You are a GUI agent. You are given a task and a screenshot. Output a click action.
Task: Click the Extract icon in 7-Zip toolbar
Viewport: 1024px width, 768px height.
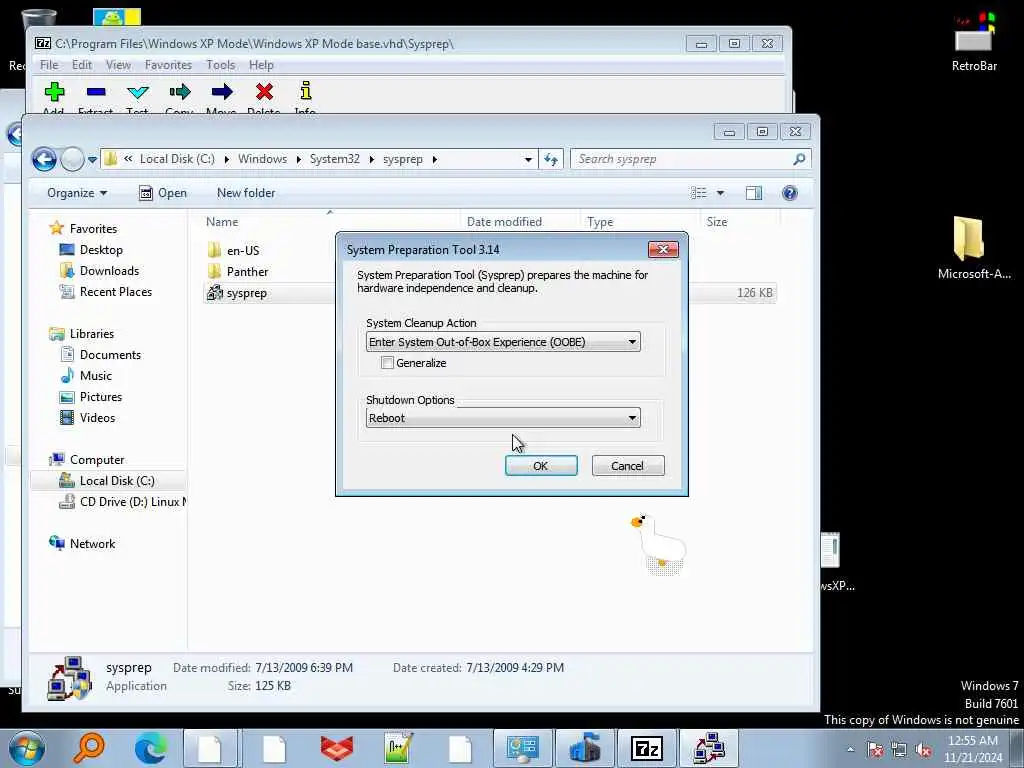[96, 92]
